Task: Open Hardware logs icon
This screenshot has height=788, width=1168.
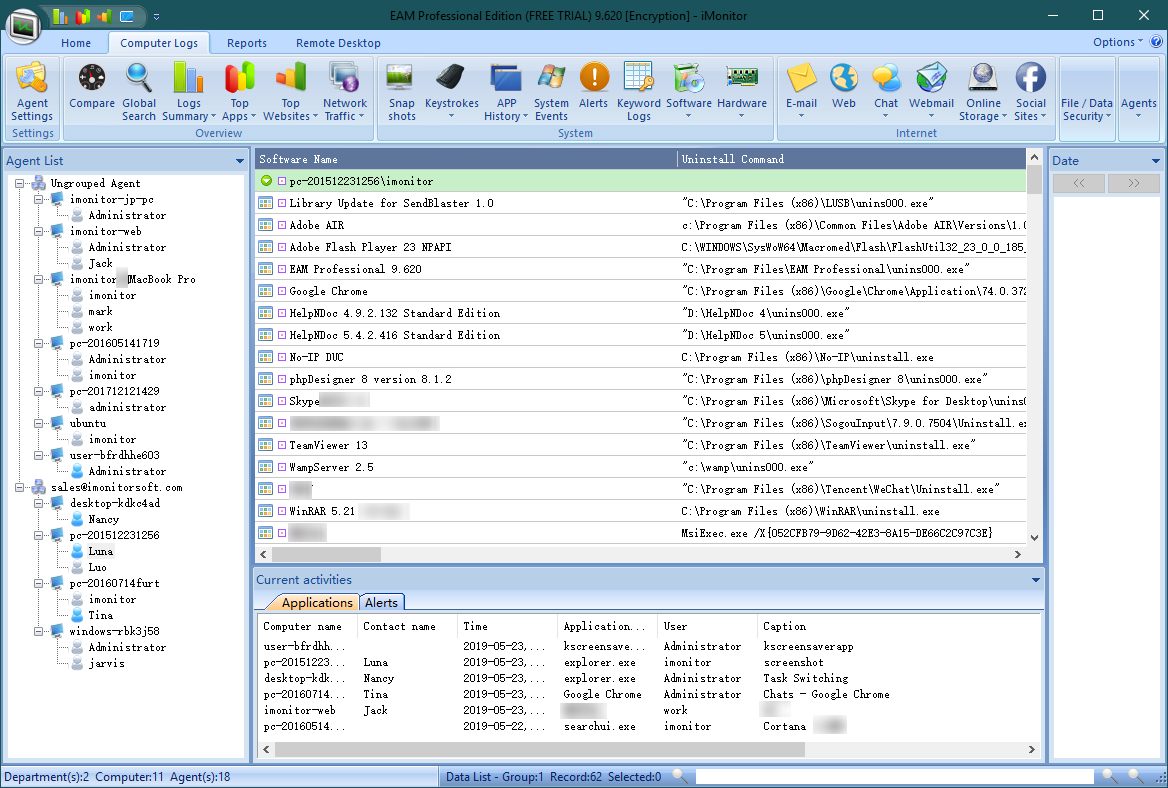Action: tap(742, 77)
